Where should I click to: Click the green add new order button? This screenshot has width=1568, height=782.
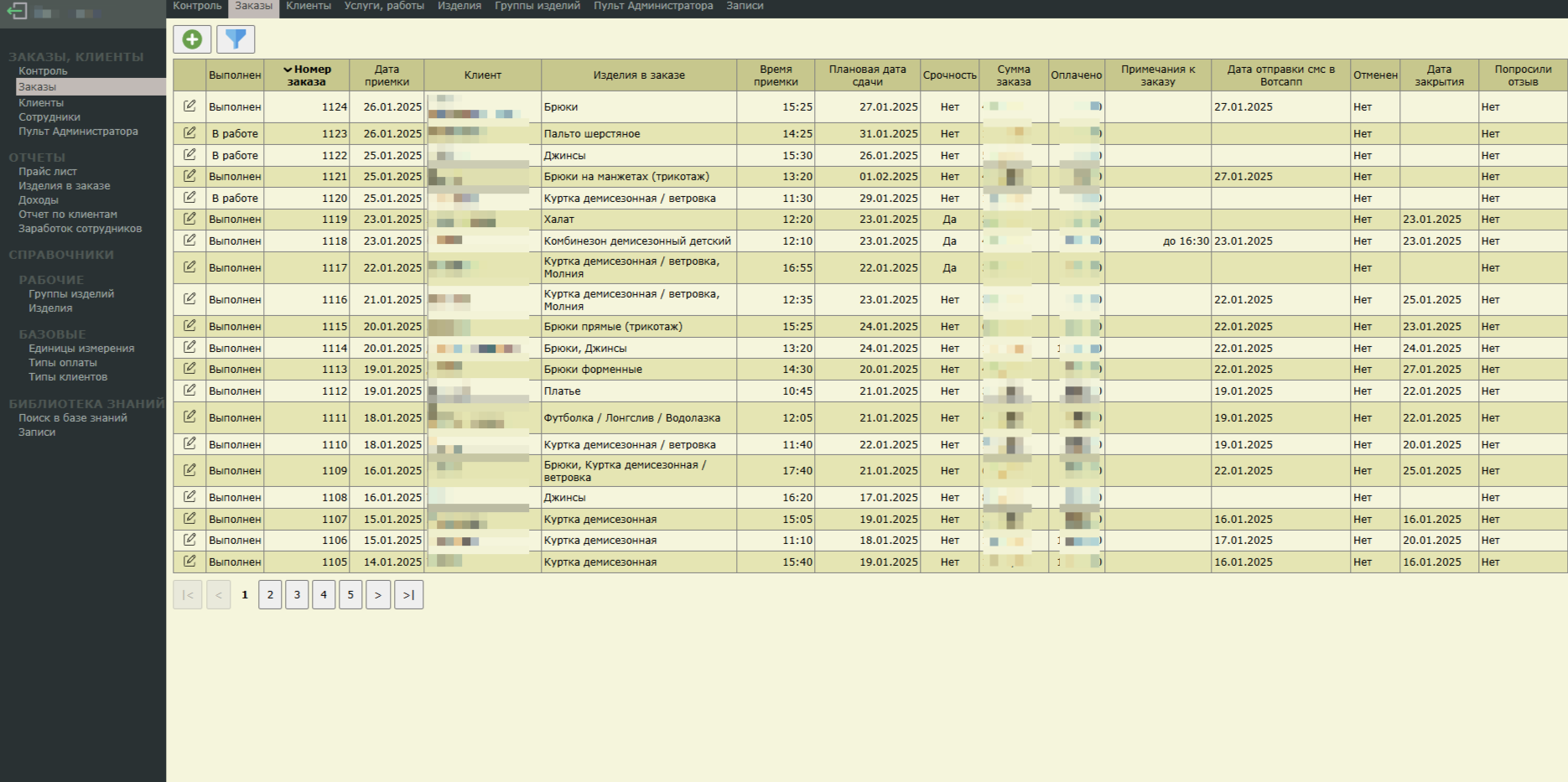192,39
